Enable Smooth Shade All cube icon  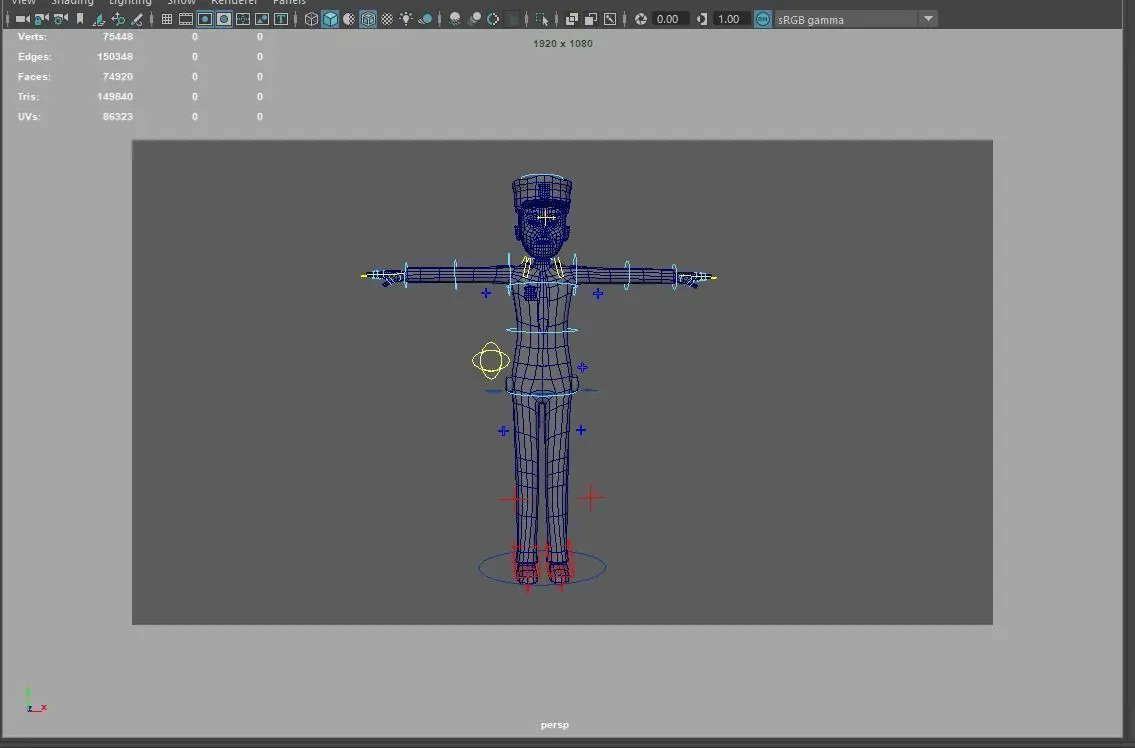click(x=330, y=20)
